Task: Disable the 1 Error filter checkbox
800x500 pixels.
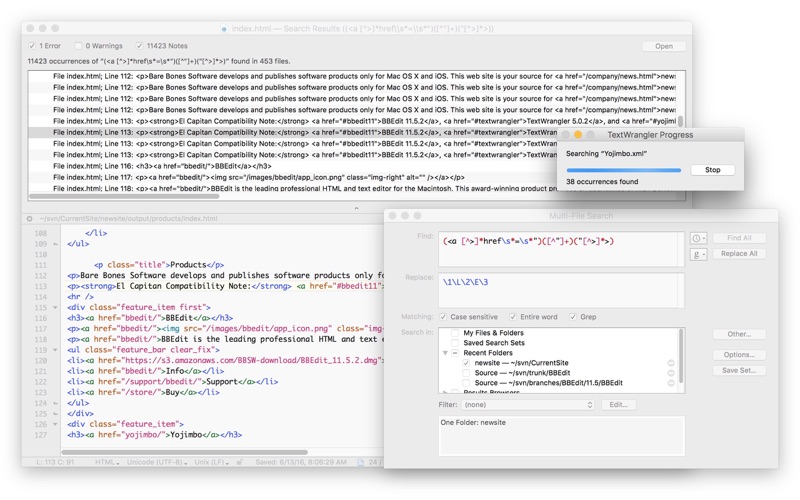Action: [32, 46]
